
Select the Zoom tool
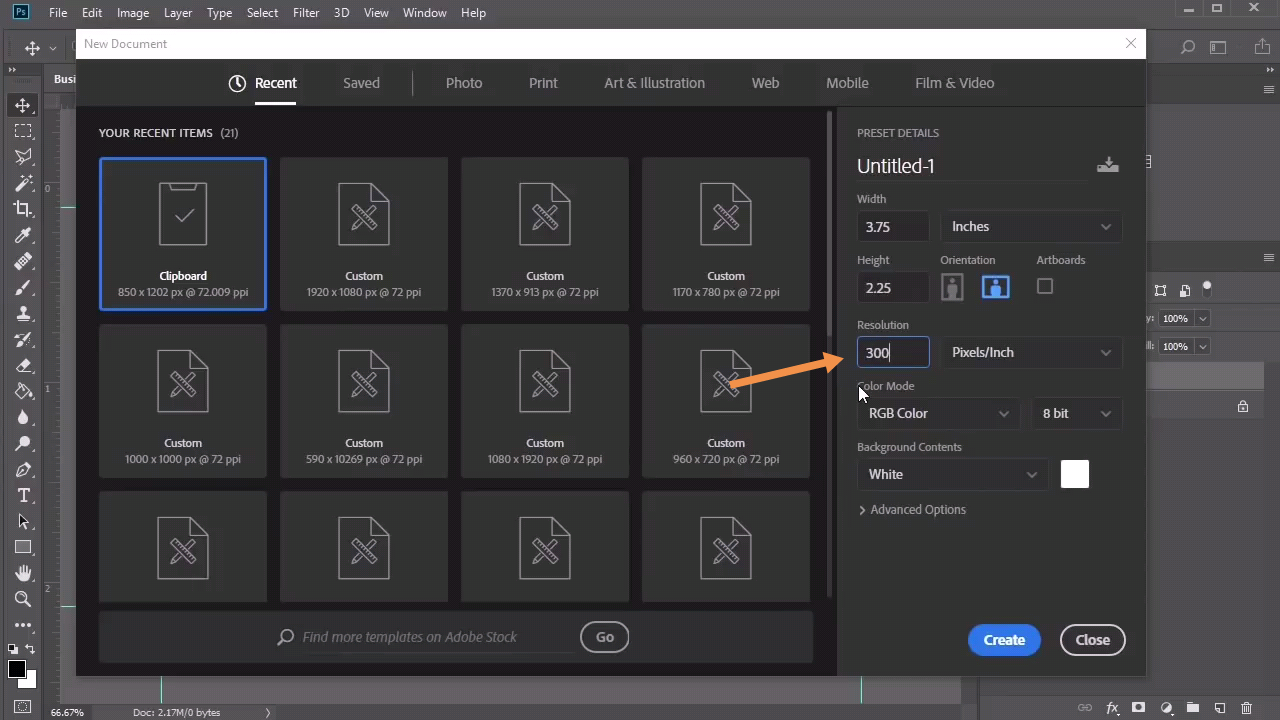pyautogui.click(x=23, y=599)
